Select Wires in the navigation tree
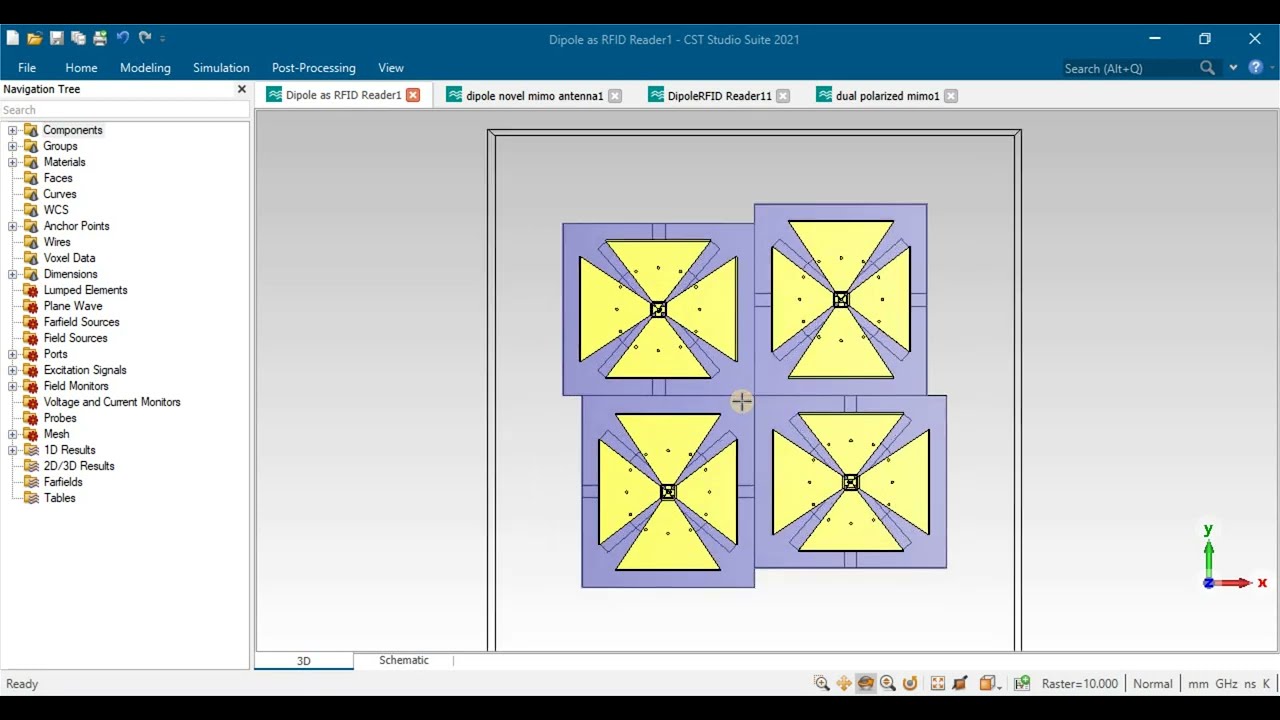This screenshot has width=1280, height=720. [x=57, y=242]
